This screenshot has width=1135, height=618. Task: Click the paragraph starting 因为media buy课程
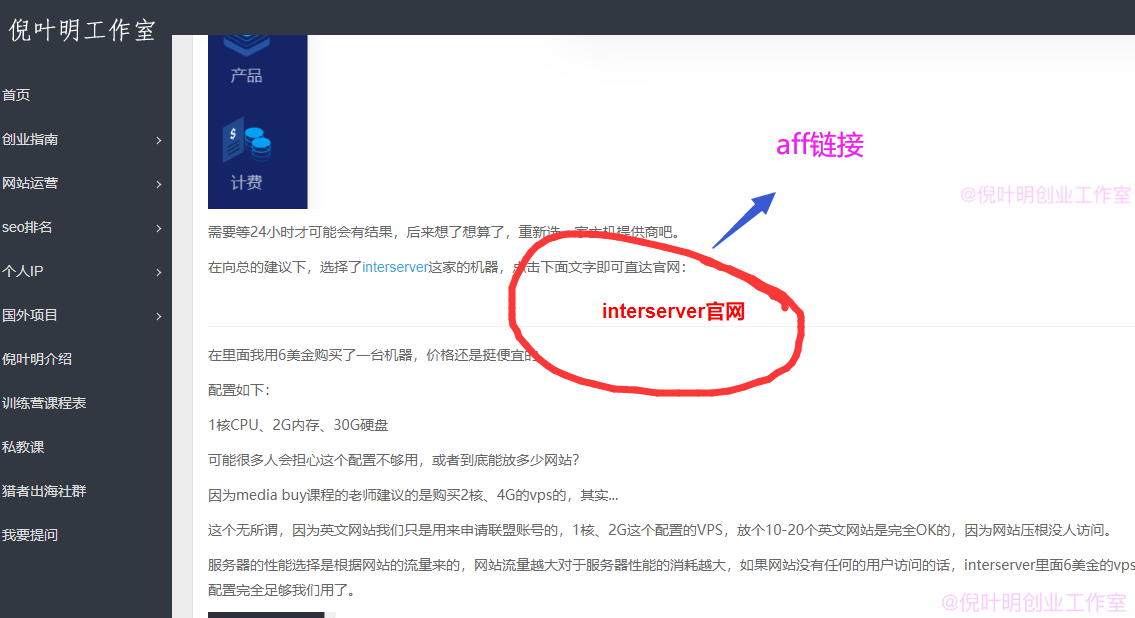pos(413,496)
